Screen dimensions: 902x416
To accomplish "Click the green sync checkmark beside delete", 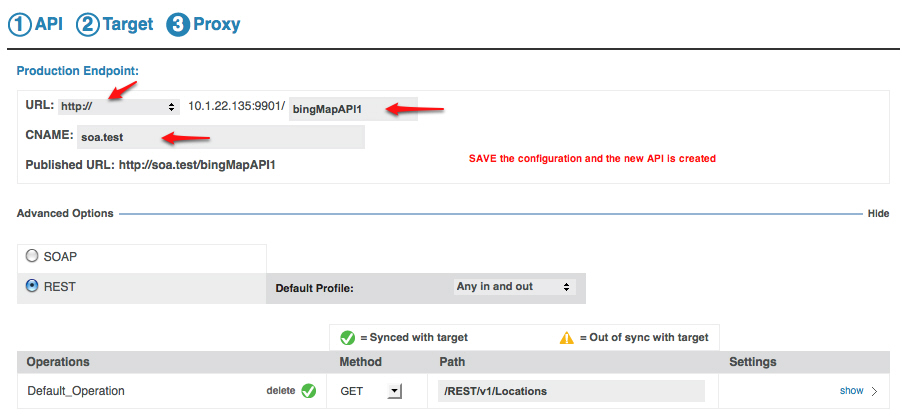I will tap(309, 391).
